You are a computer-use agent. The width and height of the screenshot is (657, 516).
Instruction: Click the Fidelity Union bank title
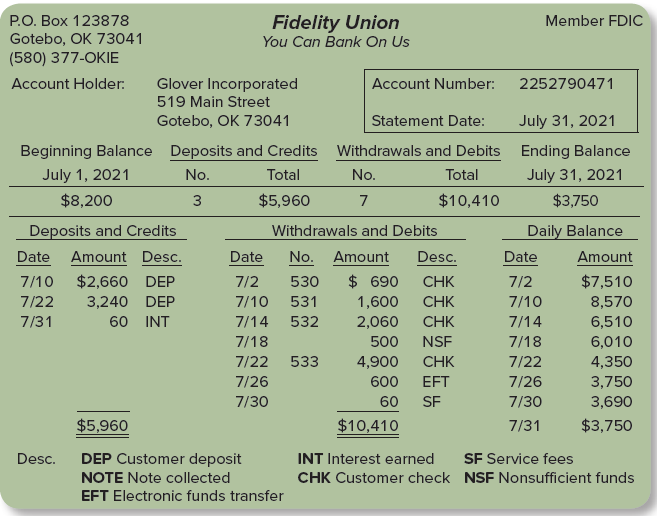(x=336, y=23)
